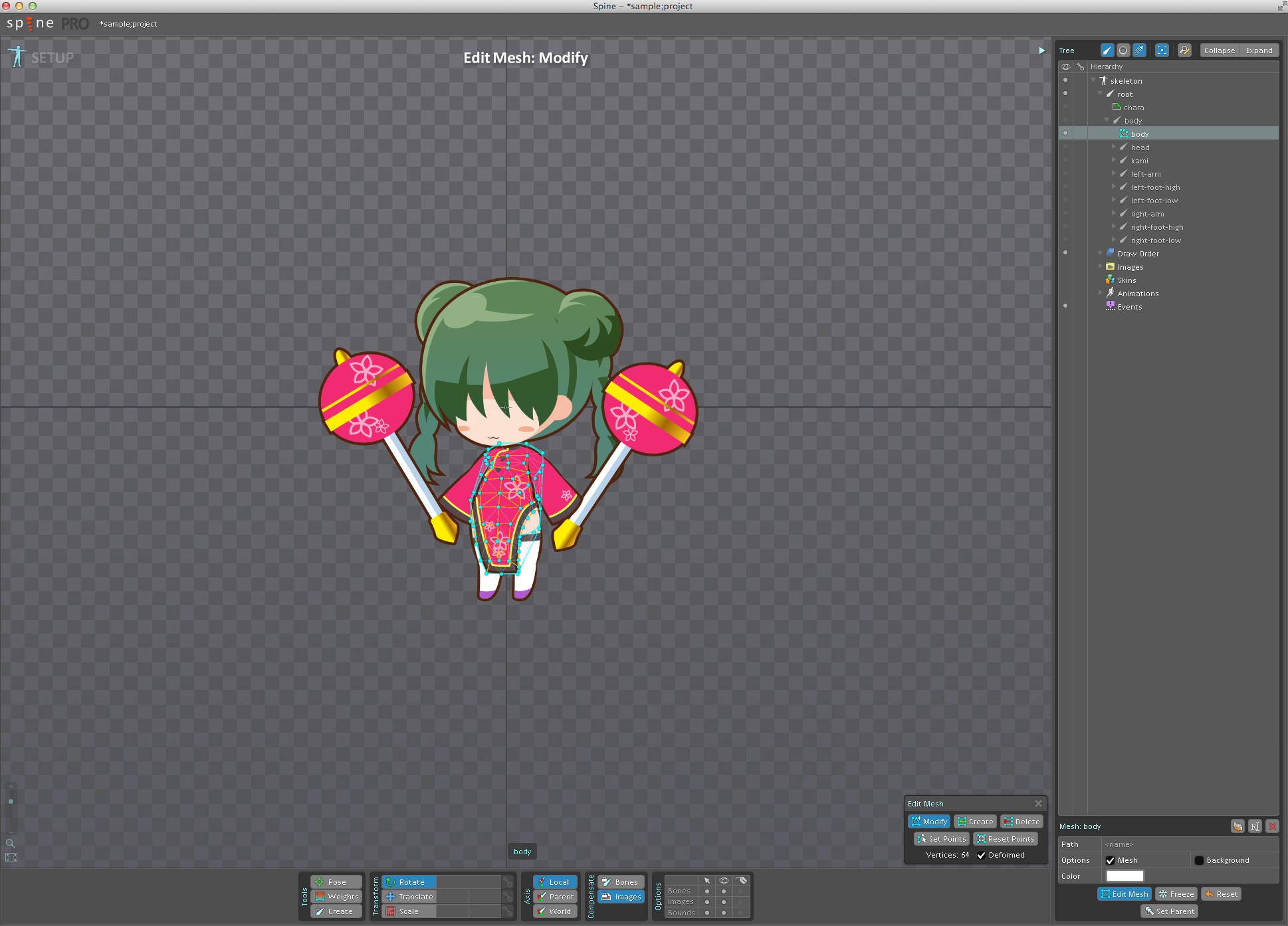Set axis to Parent
This screenshot has width=1288, height=926.
[555, 897]
